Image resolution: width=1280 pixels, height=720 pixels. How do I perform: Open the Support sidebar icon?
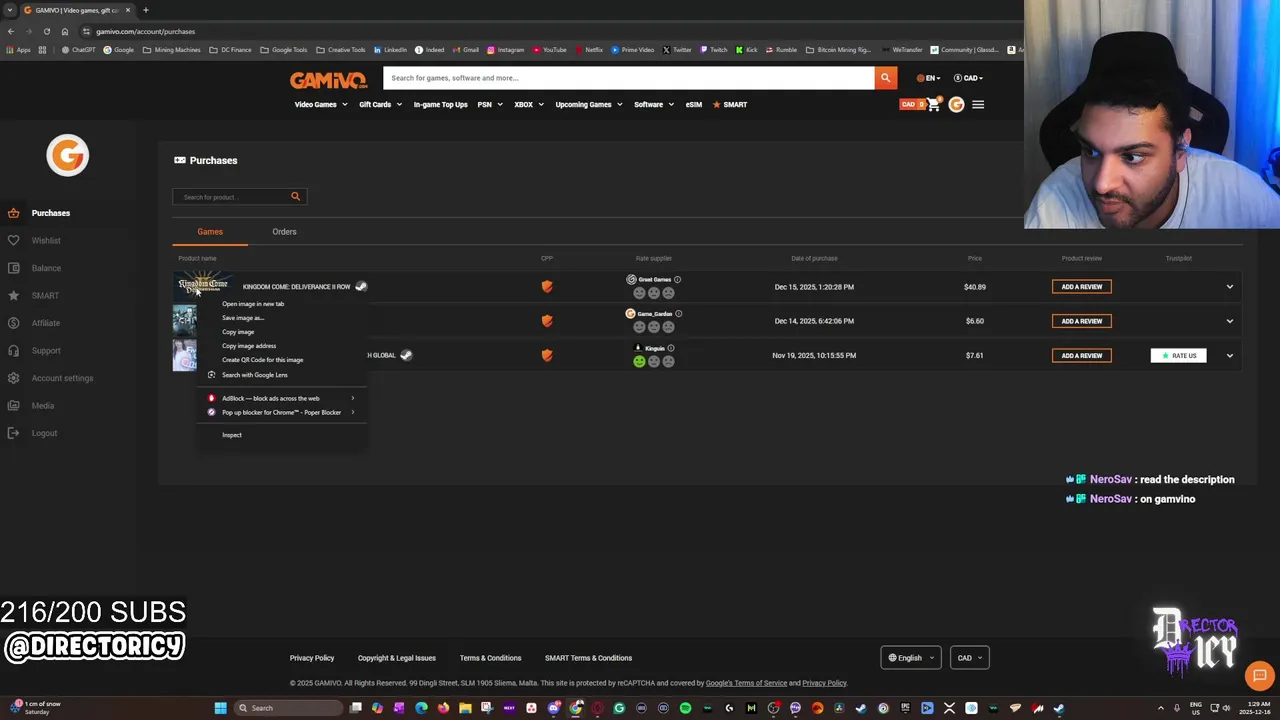pos(13,351)
